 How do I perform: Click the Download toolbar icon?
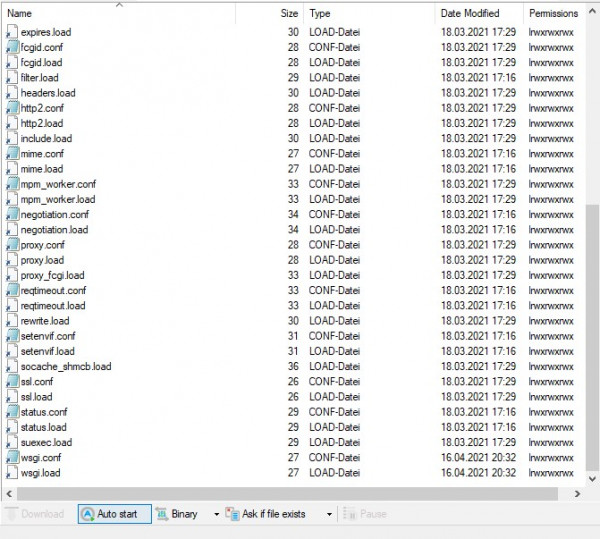point(11,514)
